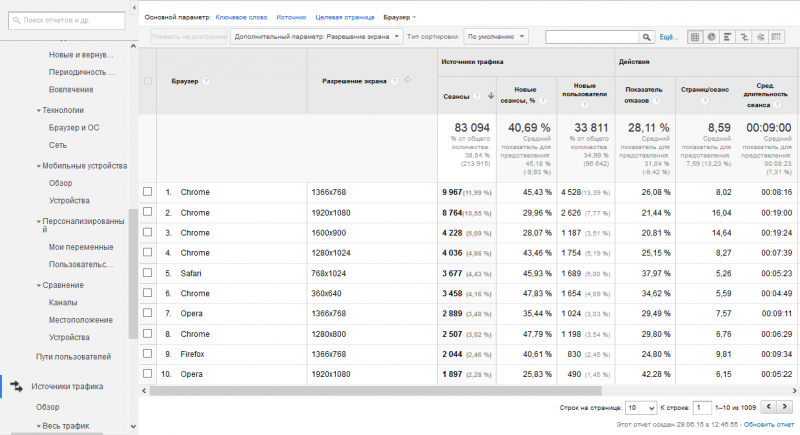800x435 pixels.
Task: Tick the checkbox for Safari row
Action: pyautogui.click(x=148, y=273)
